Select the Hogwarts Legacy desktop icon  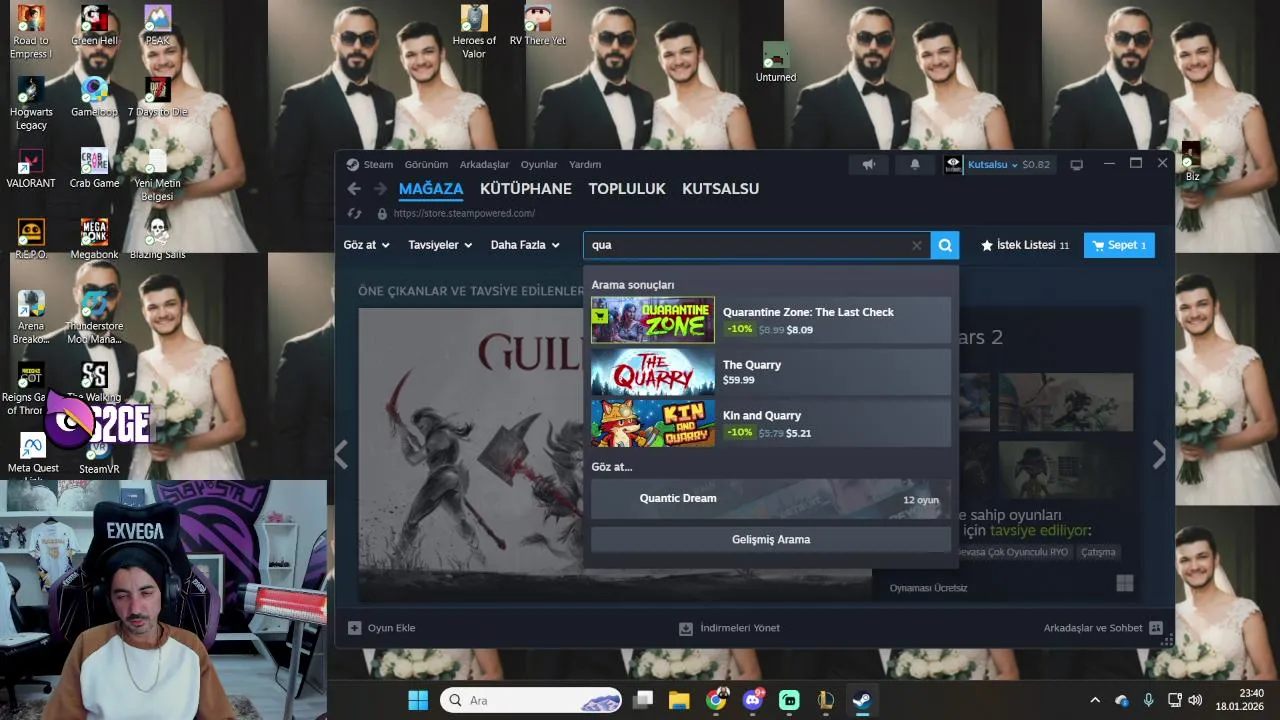[x=31, y=103]
